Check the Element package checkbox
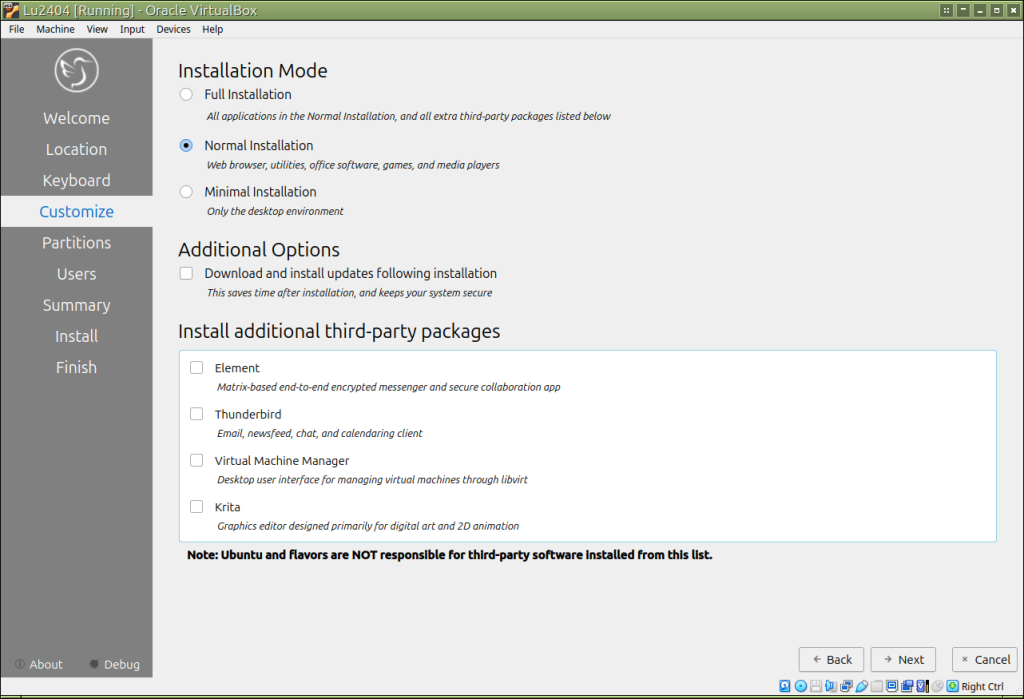The height and width of the screenshot is (699, 1024). tap(196, 368)
